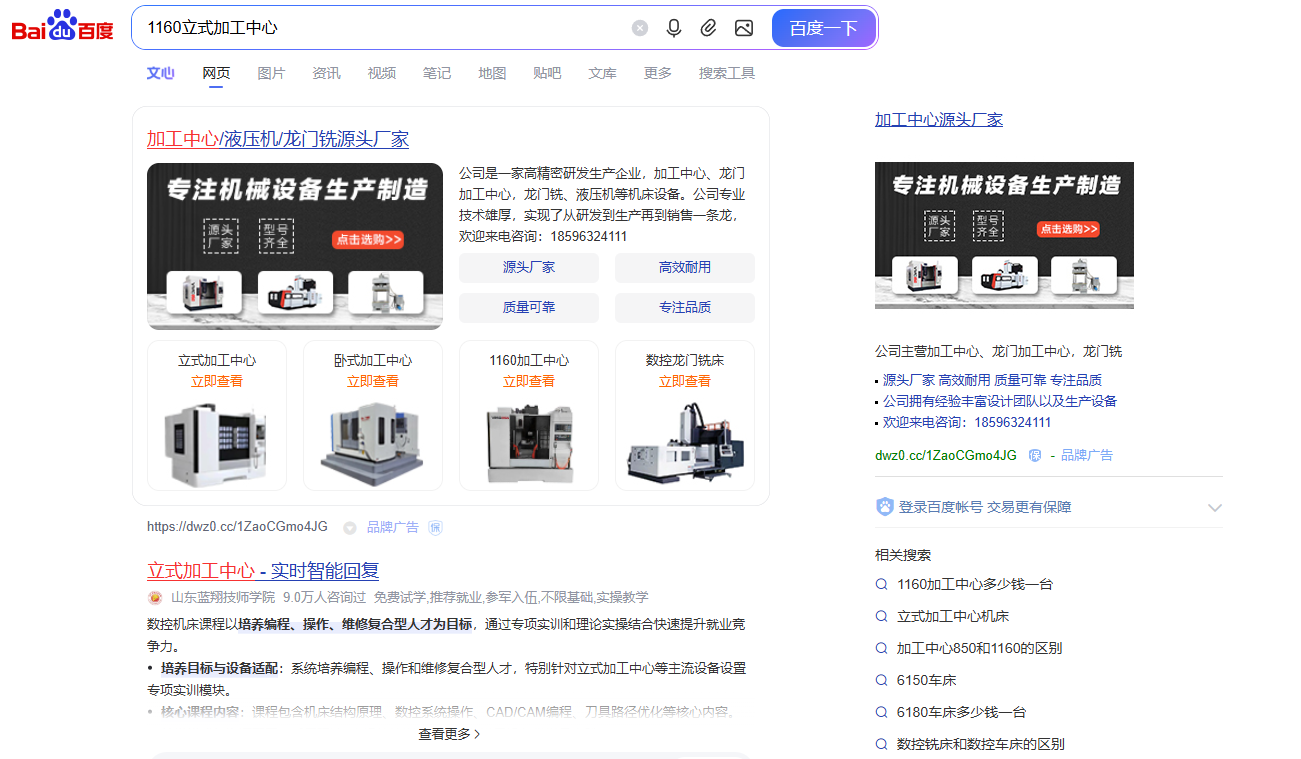Go to the 文库 tab
1301x759 pixels.
tap(602, 73)
